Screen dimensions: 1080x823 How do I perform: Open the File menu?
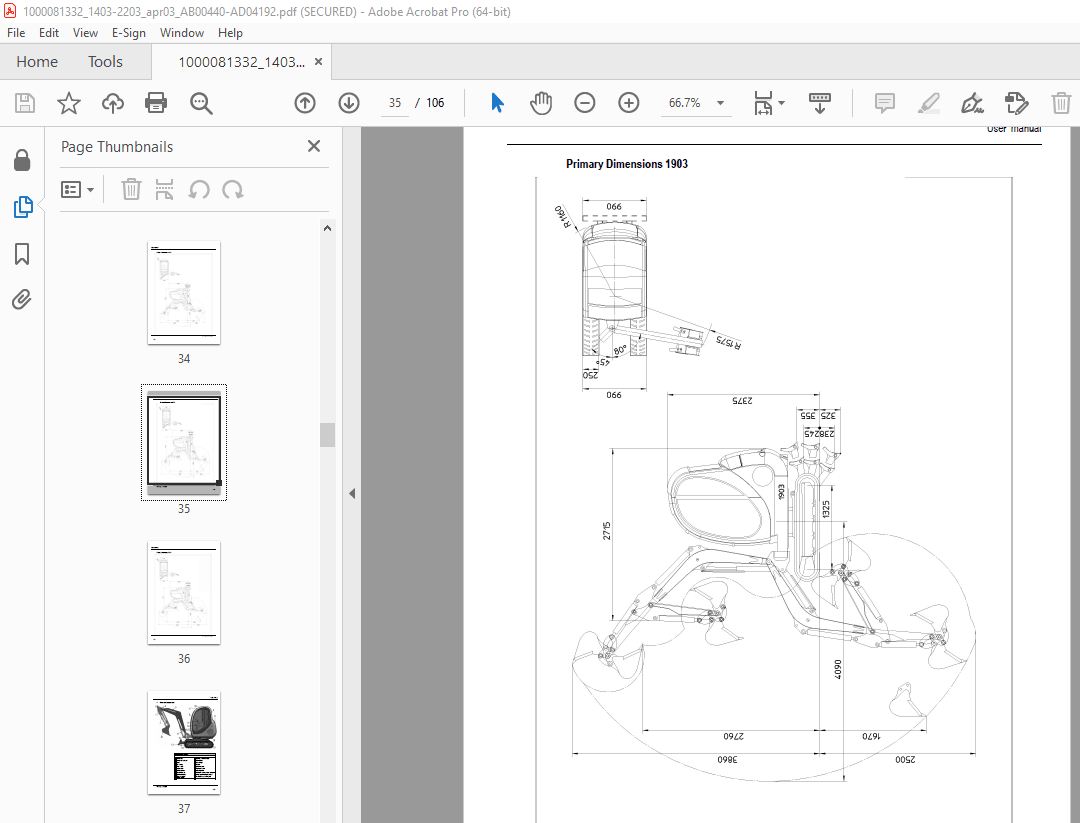coord(16,32)
